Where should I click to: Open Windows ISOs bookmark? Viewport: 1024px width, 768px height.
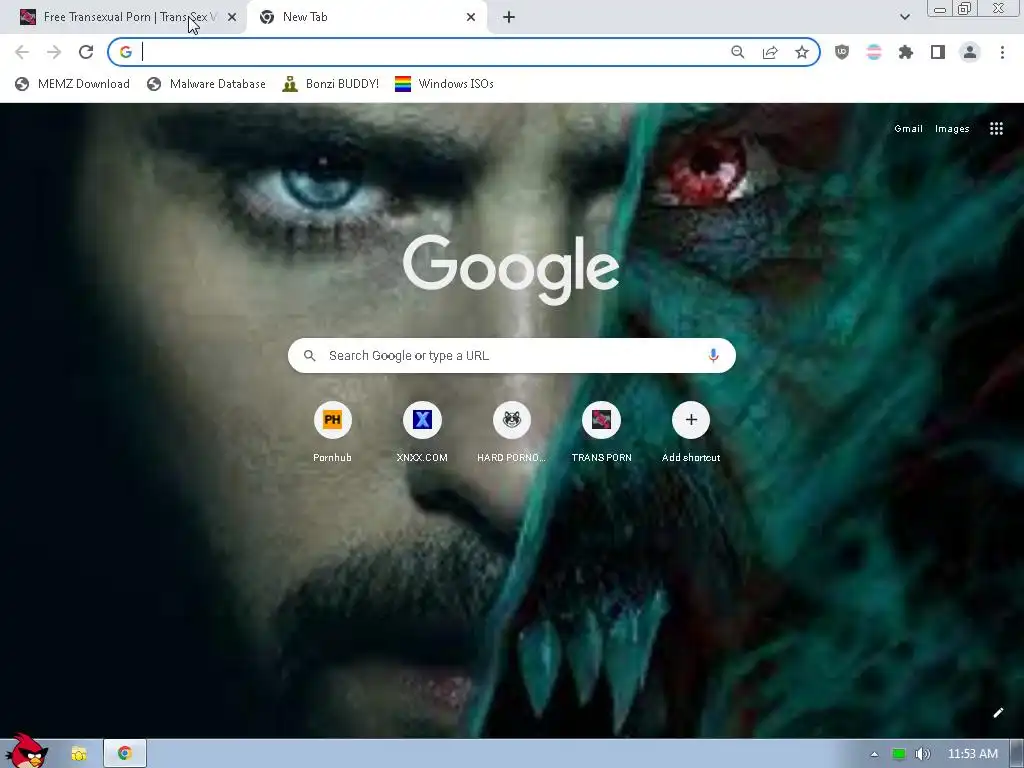[445, 84]
